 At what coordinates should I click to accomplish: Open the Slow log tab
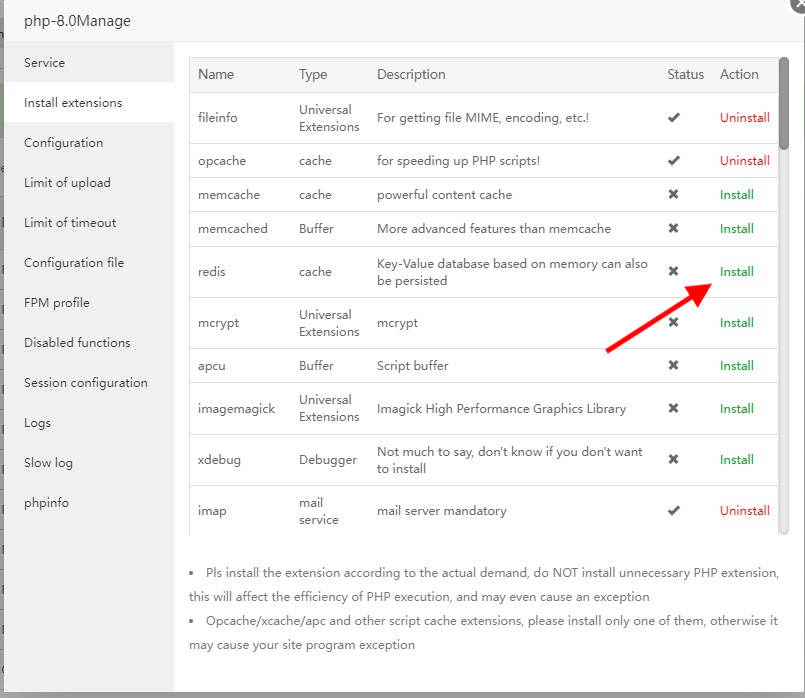(x=48, y=463)
